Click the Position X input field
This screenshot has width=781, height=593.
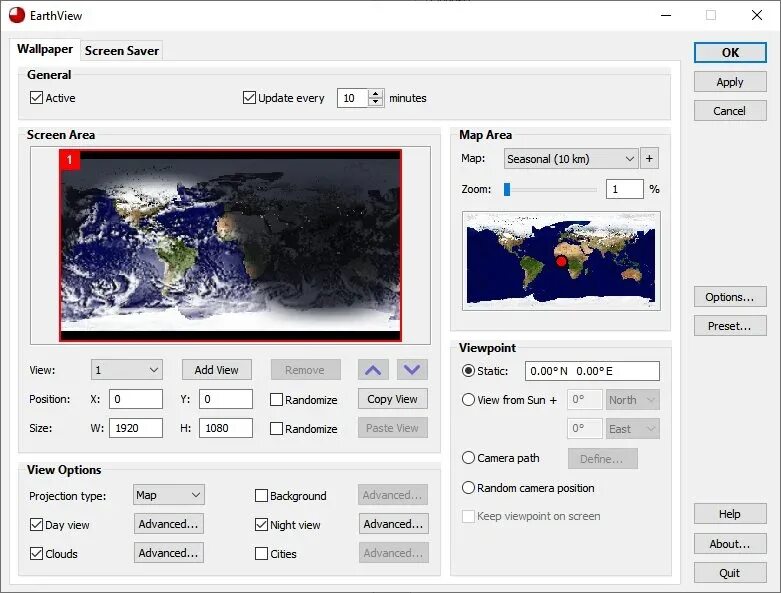click(x=136, y=399)
